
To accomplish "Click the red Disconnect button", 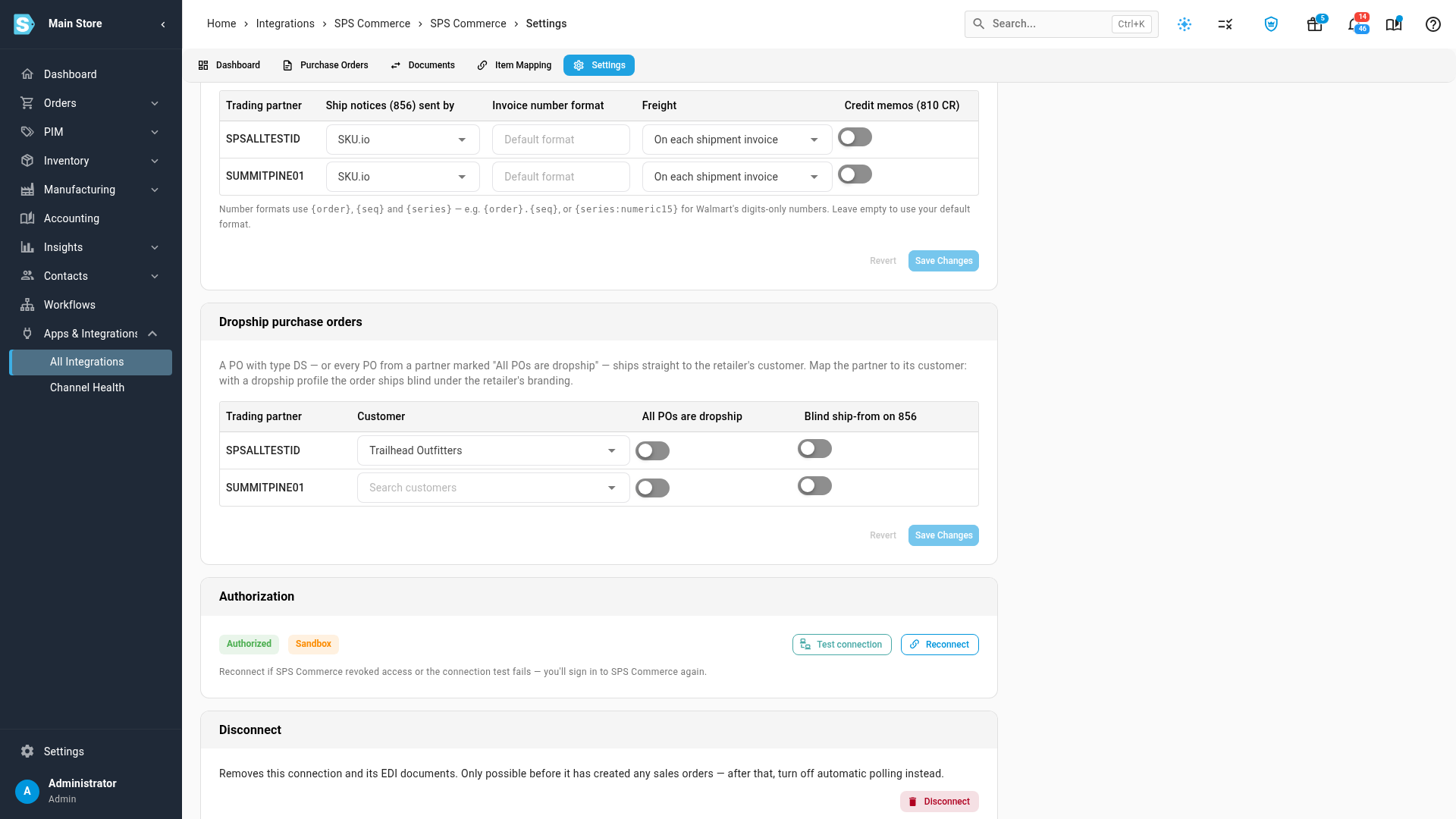I will 939,802.
